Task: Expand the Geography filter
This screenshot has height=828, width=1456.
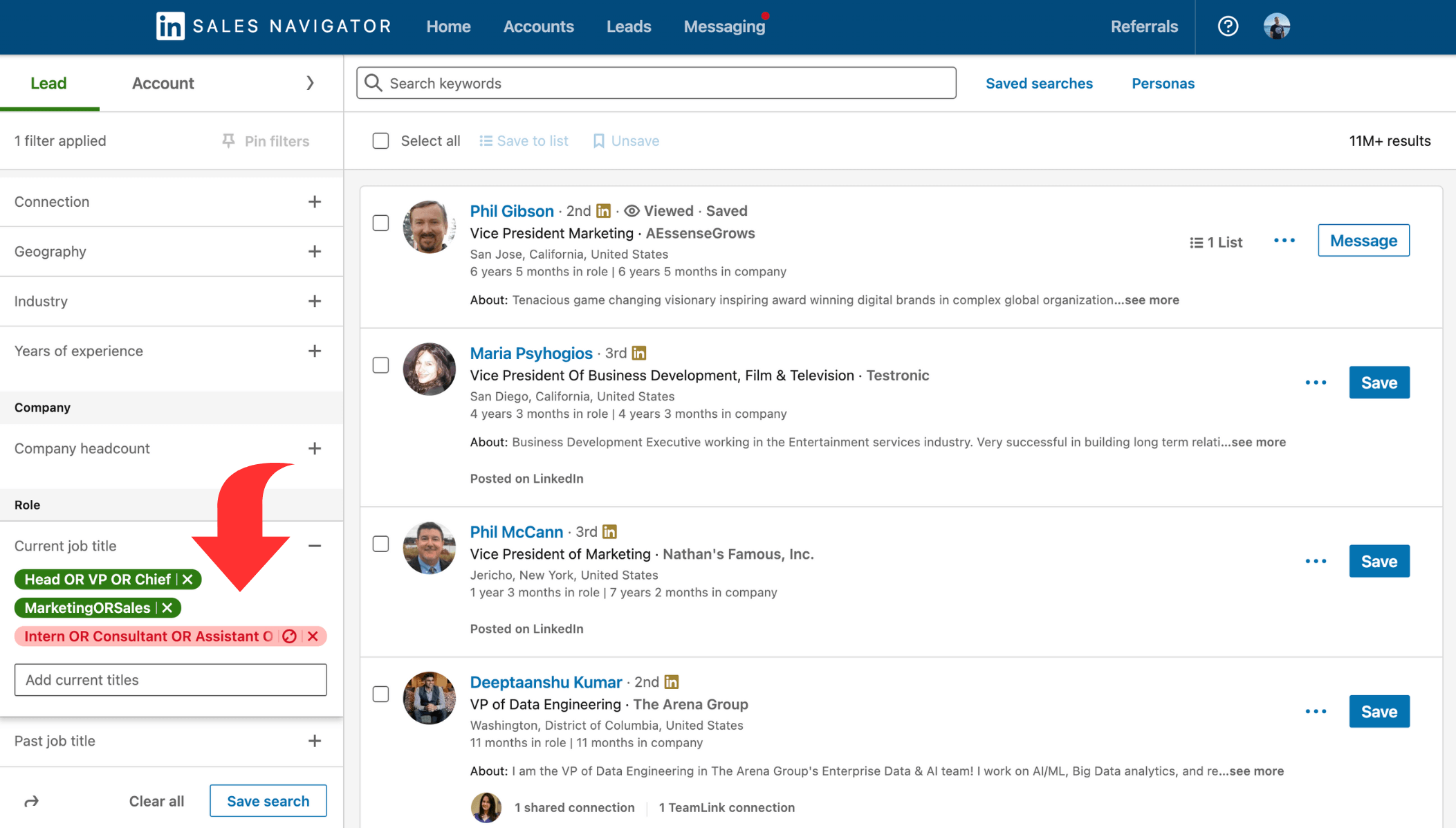Action: (x=315, y=252)
